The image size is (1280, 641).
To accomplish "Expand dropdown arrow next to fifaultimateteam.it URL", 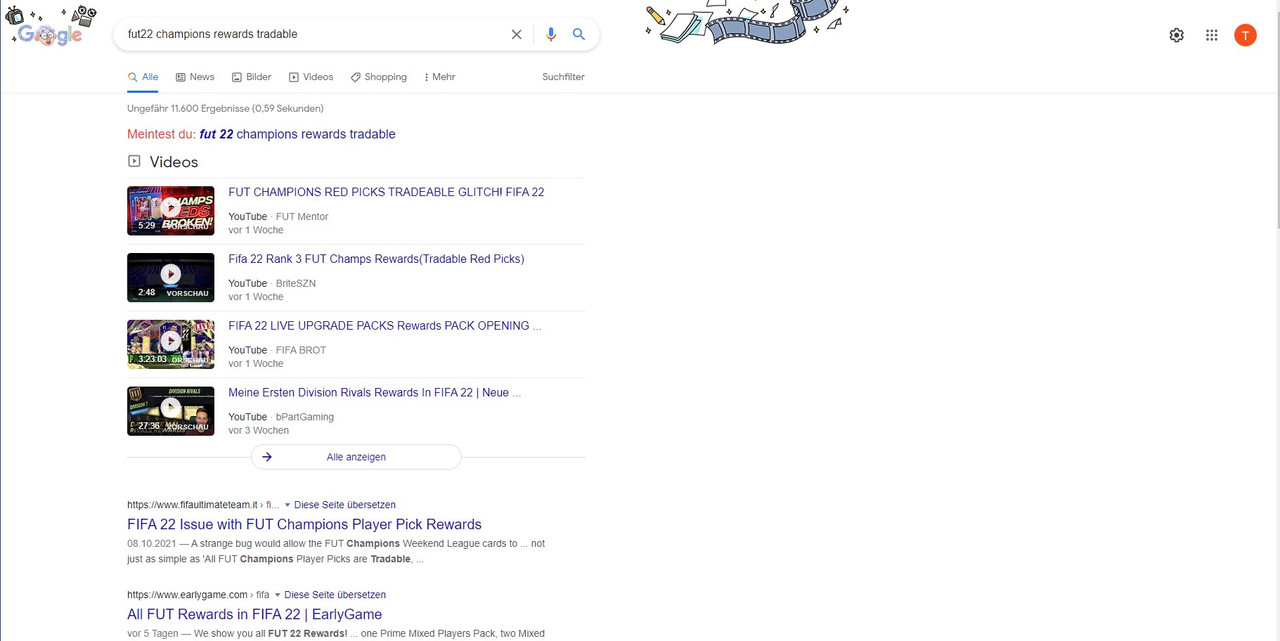I will pyautogui.click(x=287, y=505).
